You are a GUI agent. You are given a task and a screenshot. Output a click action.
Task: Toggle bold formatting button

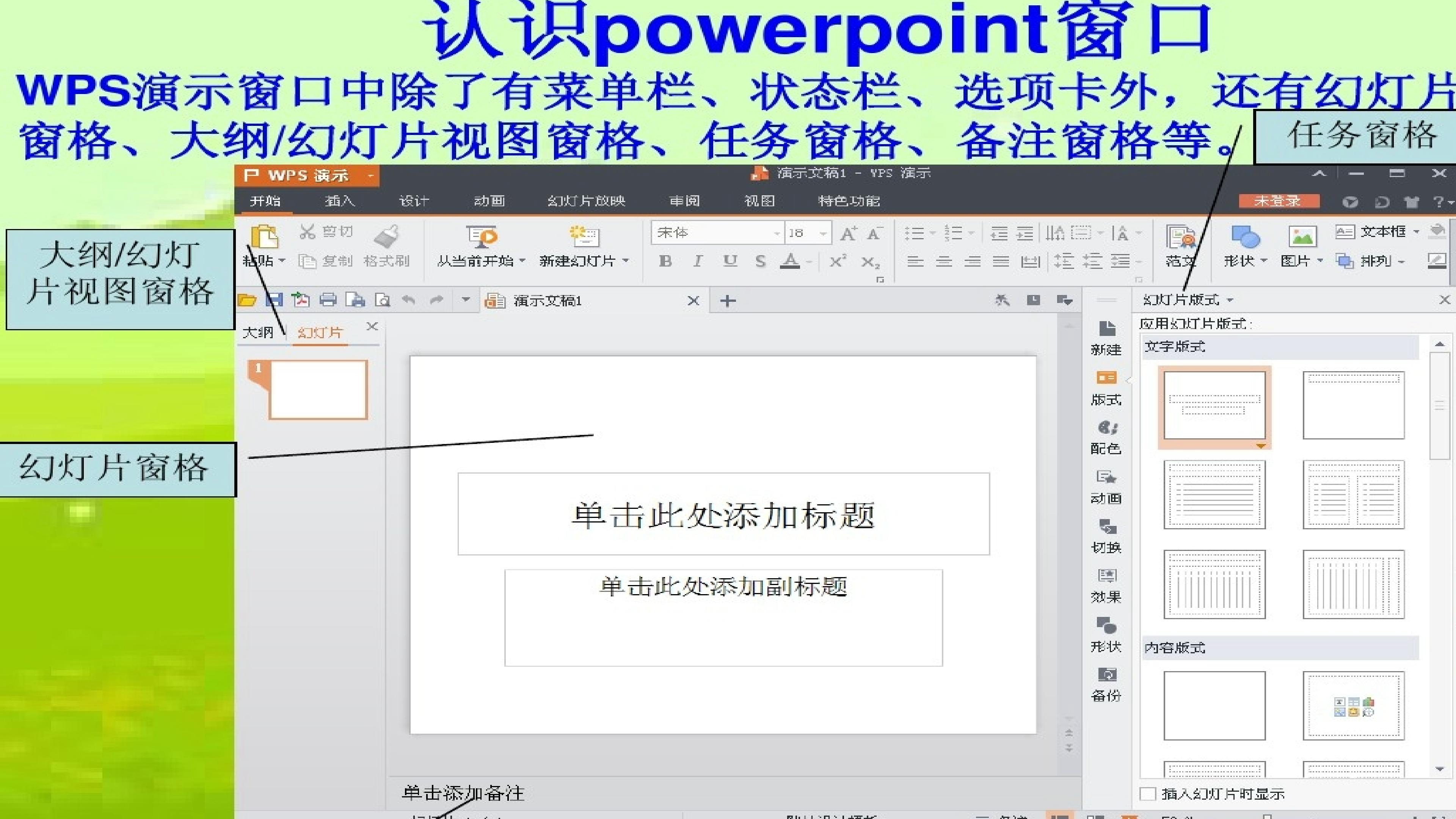coord(665,261)
